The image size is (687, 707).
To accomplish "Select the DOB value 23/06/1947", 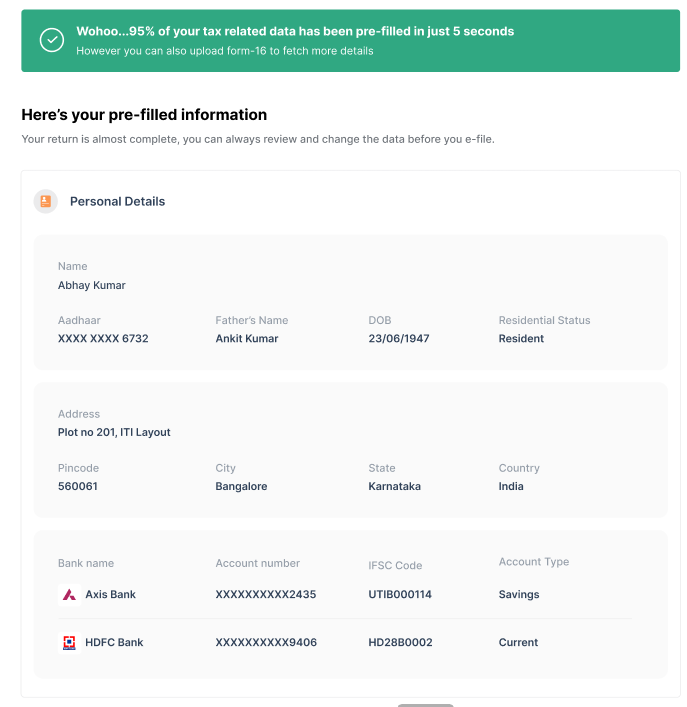I will pos(399,339).
